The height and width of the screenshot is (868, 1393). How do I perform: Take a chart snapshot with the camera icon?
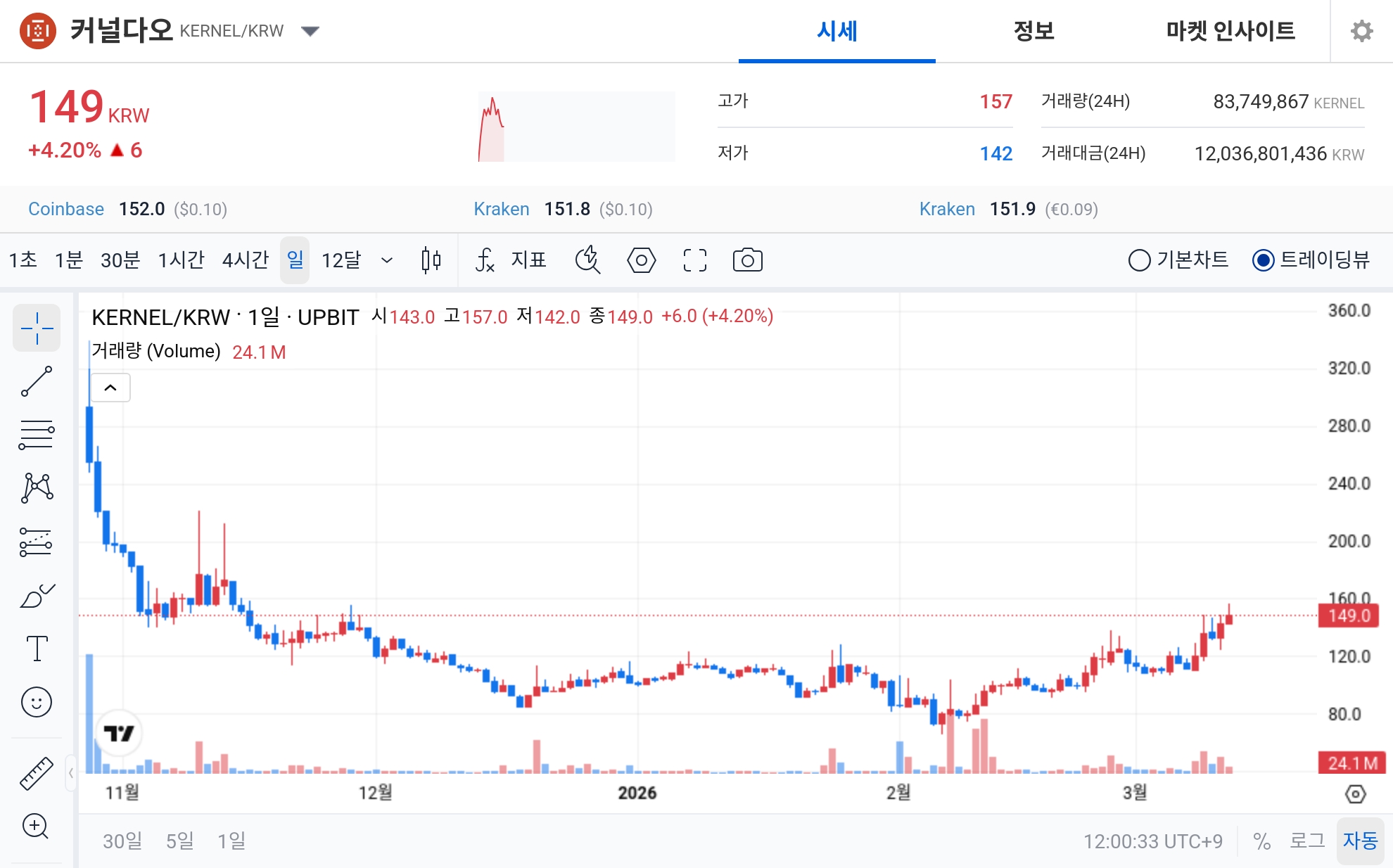tap(747, 260)
